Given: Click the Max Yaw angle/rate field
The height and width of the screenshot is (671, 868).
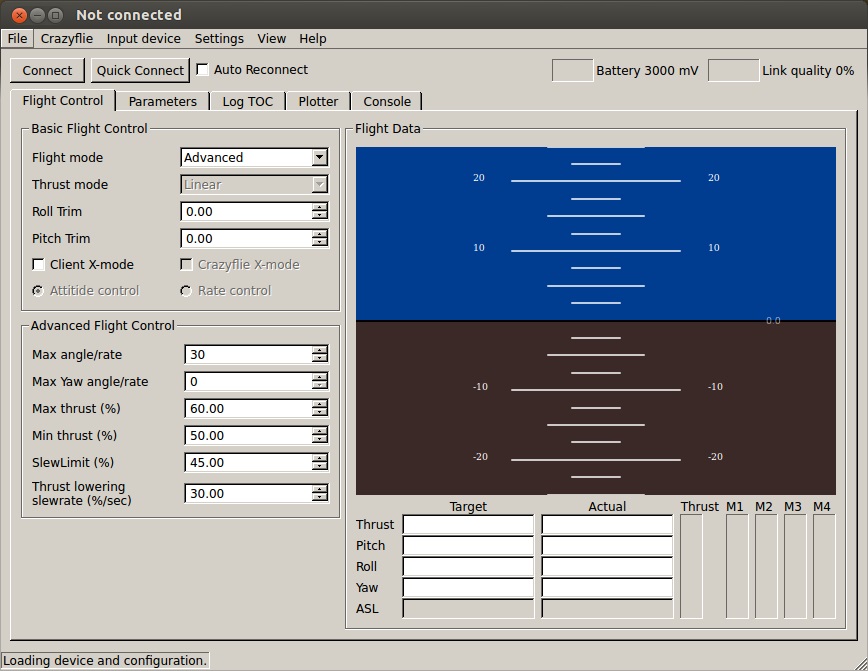Looking at the screenshot, I should click(249, 381).
